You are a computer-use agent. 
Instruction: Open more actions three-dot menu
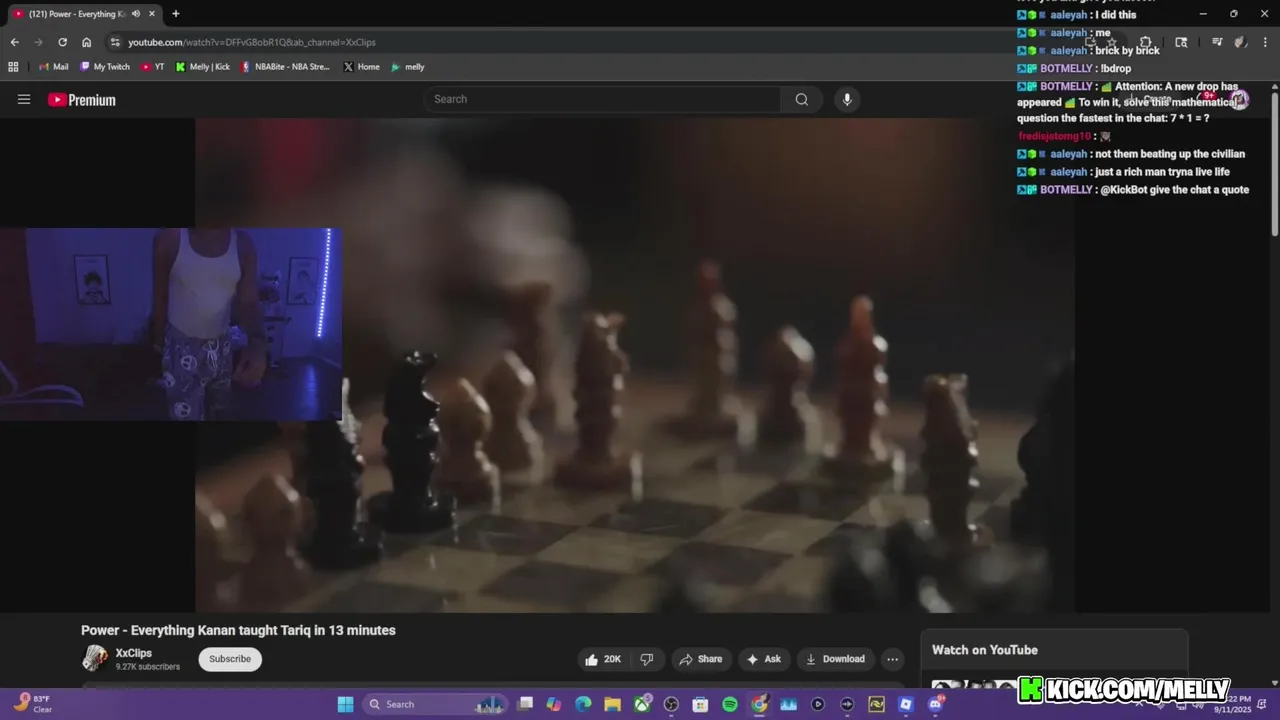(892, 659)
